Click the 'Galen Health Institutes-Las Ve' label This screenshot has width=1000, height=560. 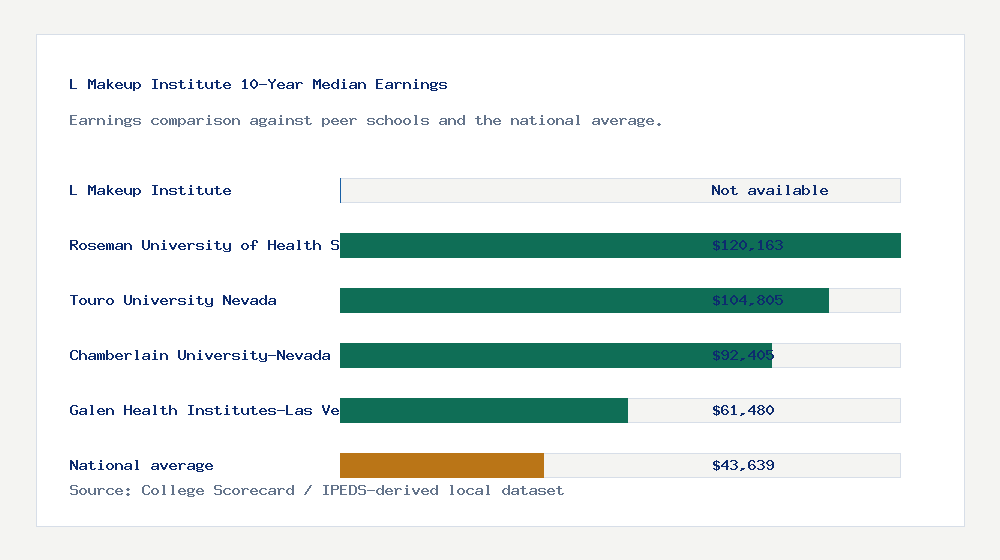point(204,410)
